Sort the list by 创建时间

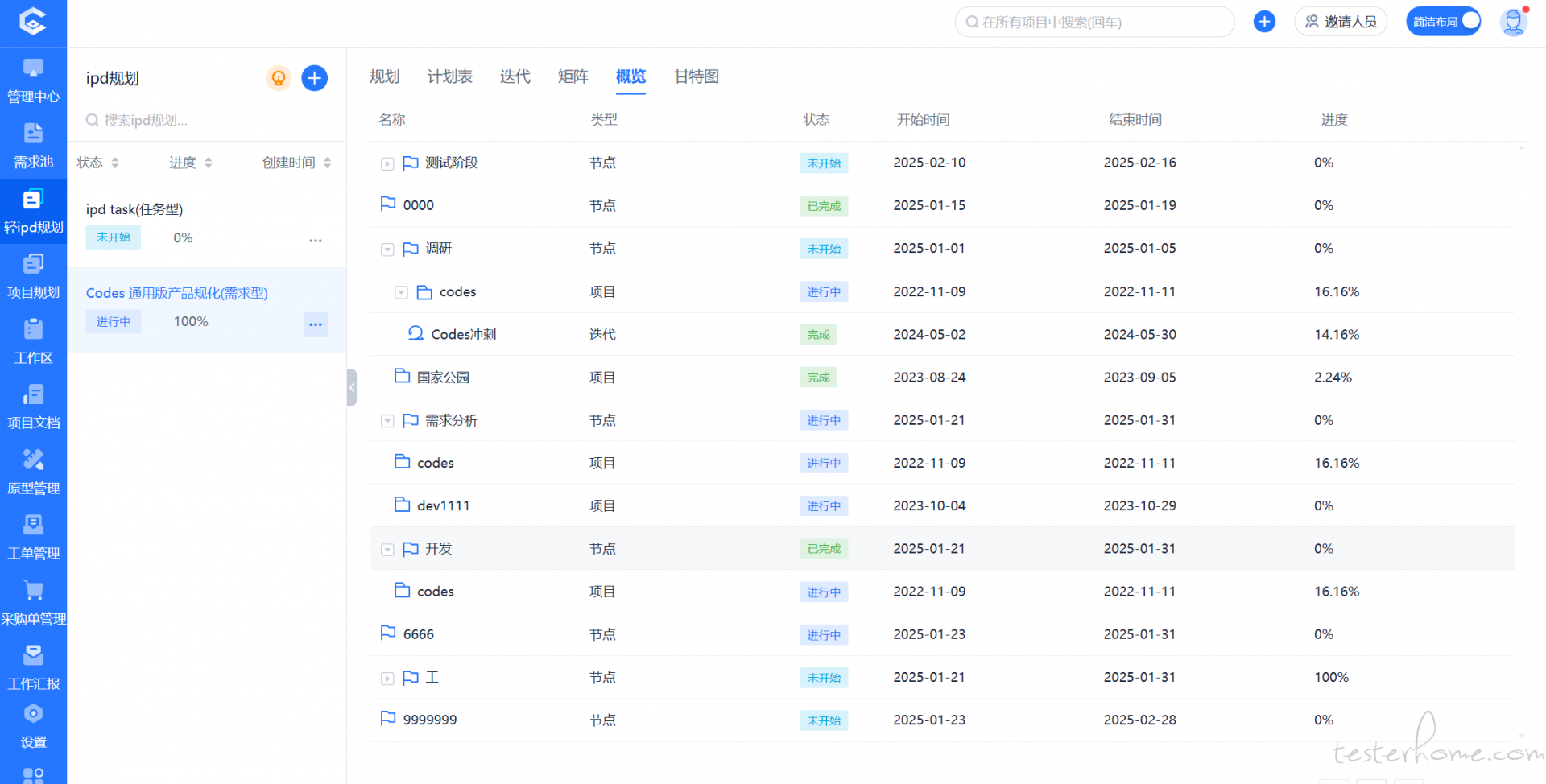point(296,163)
